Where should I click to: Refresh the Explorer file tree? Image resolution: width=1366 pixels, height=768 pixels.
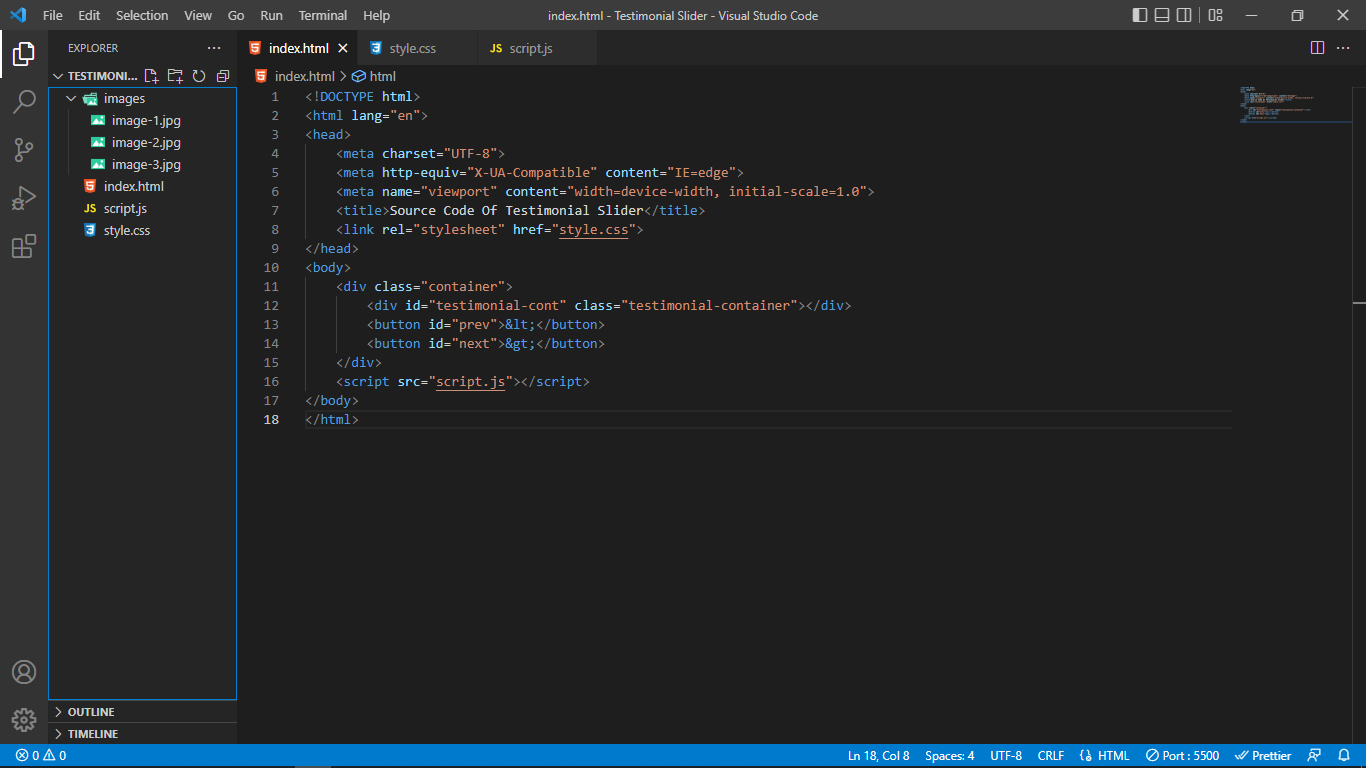199,76
